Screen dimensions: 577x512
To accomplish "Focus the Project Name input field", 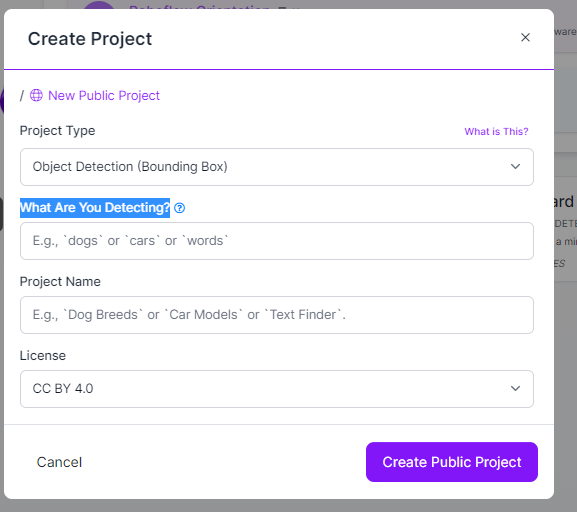I will point(277,315).
